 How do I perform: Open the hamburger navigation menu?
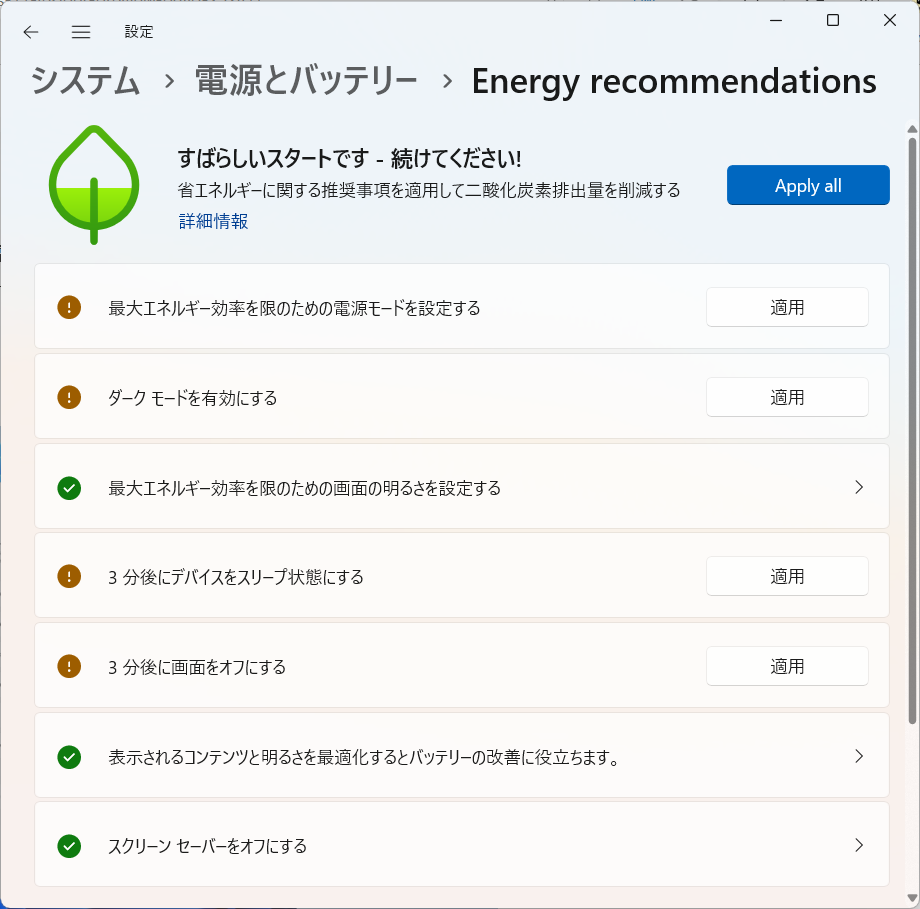coord(81,32)
